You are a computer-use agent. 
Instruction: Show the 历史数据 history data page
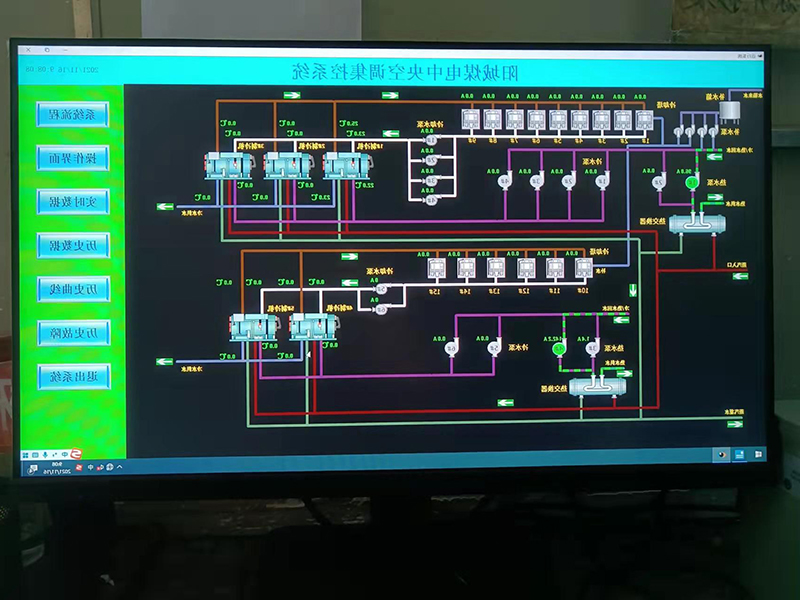pyautogui.click(x=73, y=246)
